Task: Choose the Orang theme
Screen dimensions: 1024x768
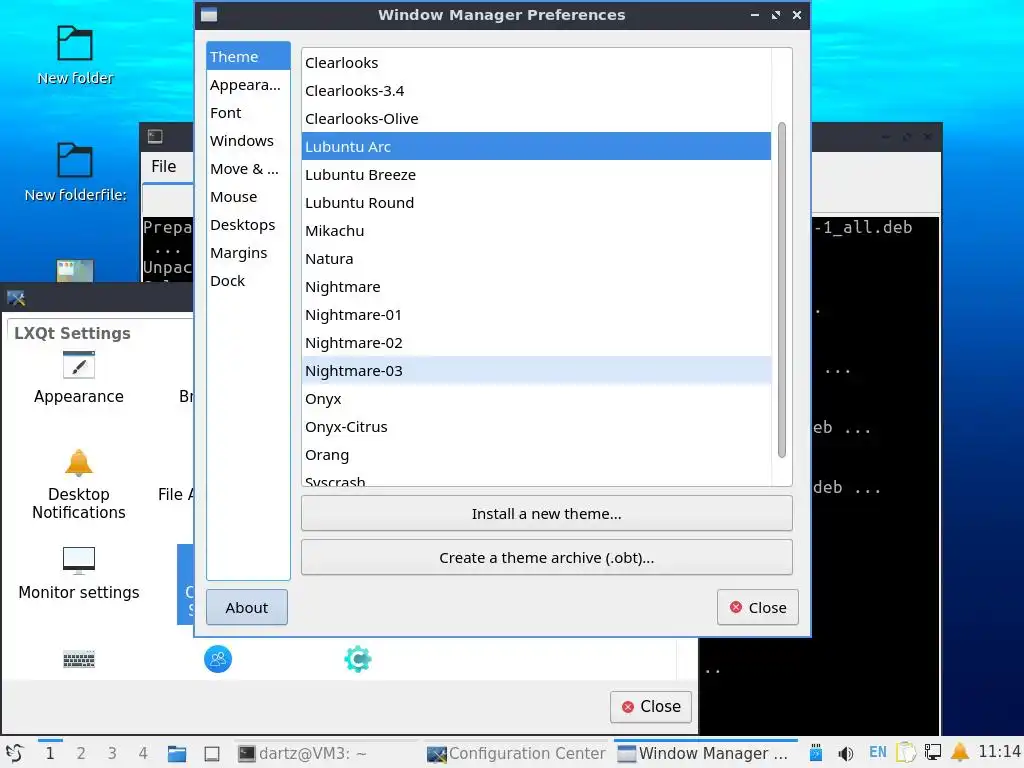Action: click(x=536, y=455)
